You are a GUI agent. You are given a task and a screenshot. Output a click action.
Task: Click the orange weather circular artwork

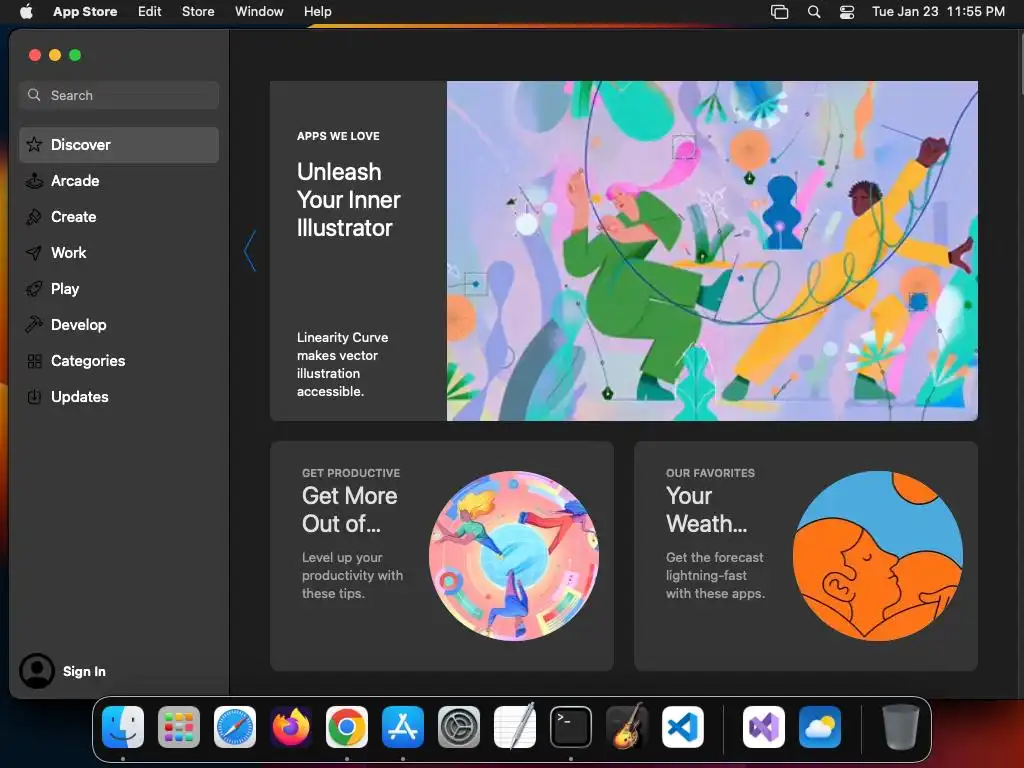[878, 556]
